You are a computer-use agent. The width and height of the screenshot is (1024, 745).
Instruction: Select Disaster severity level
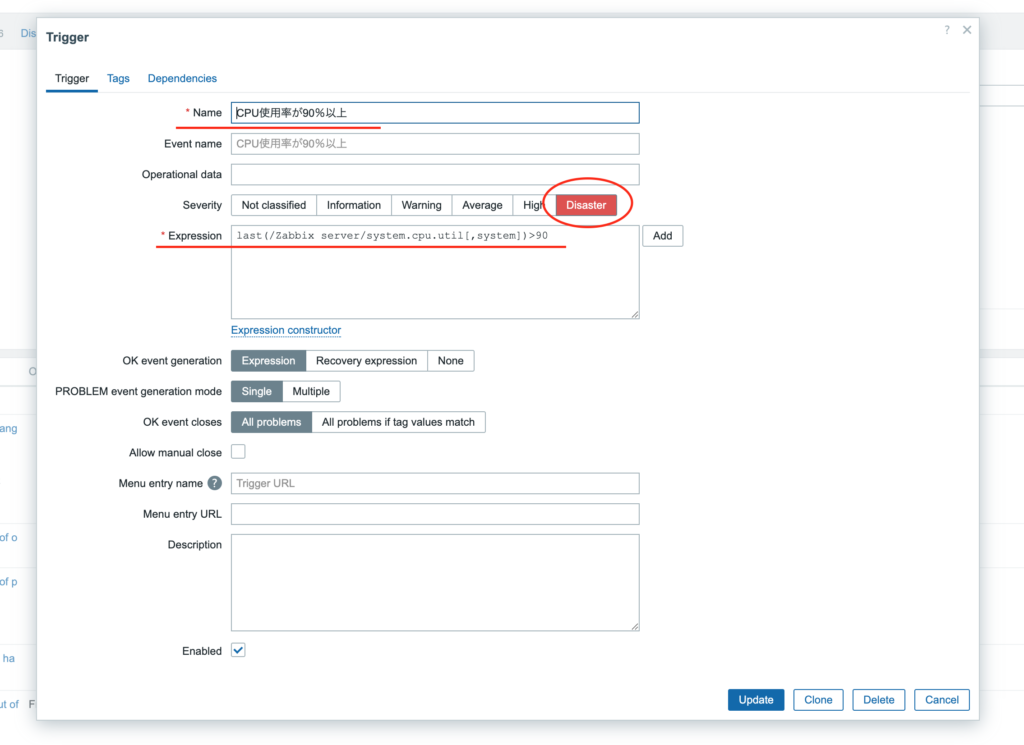point(586,205)
